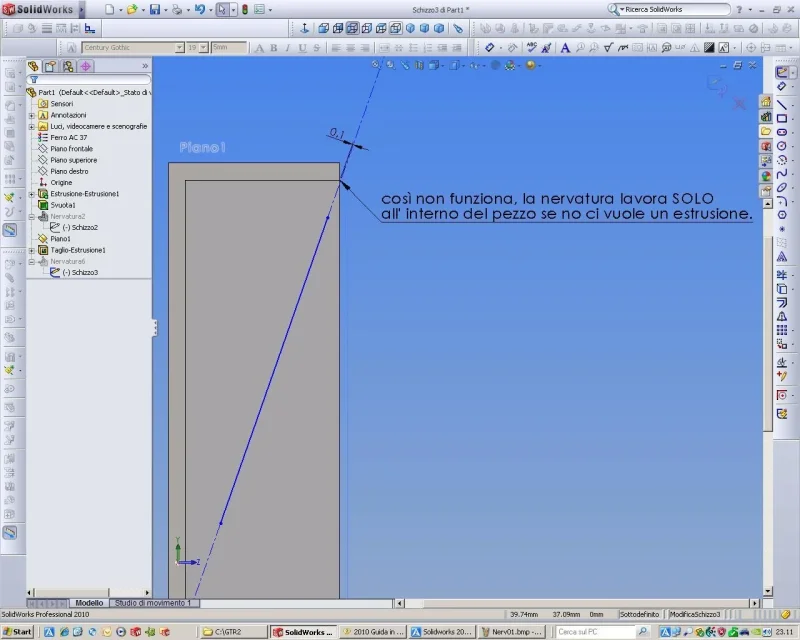Image resolution: width=800 pixels, height=640 pixels.
Task: Expand the Estrusione-Estrusione1 feature node
Action: click(32, 194)
